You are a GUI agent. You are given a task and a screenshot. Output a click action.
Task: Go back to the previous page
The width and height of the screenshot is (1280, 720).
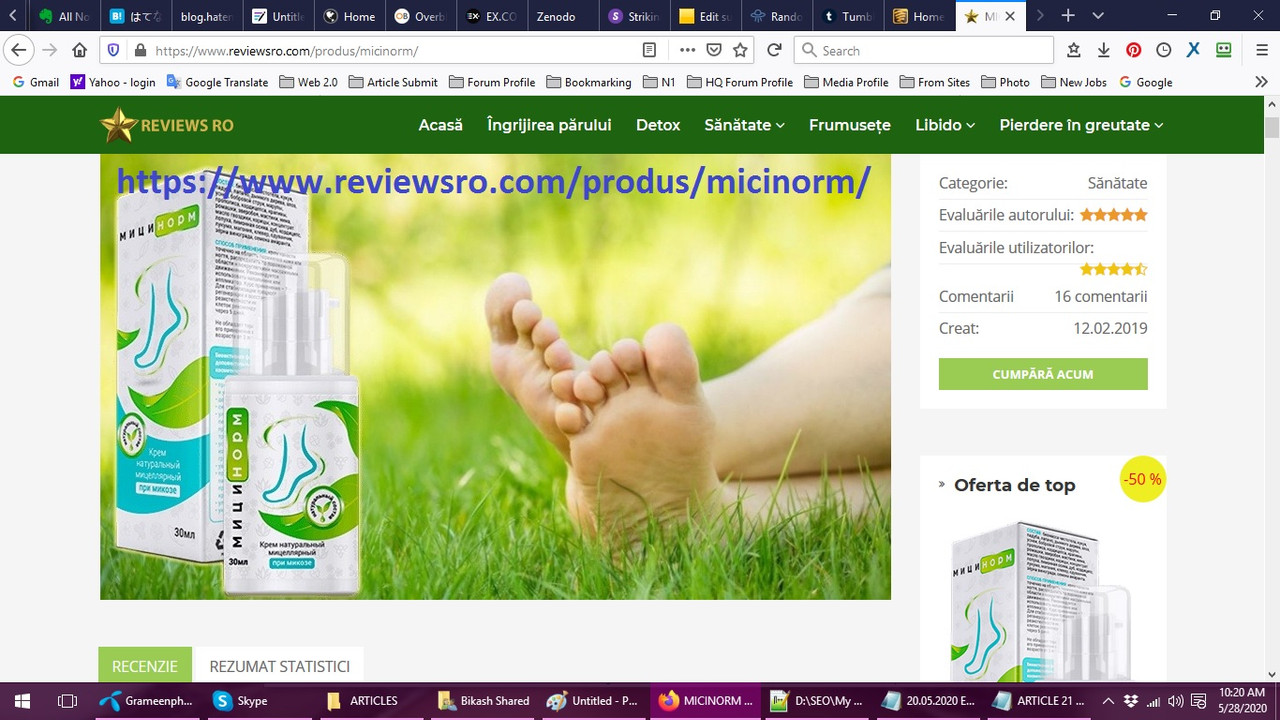coord(17,50)
